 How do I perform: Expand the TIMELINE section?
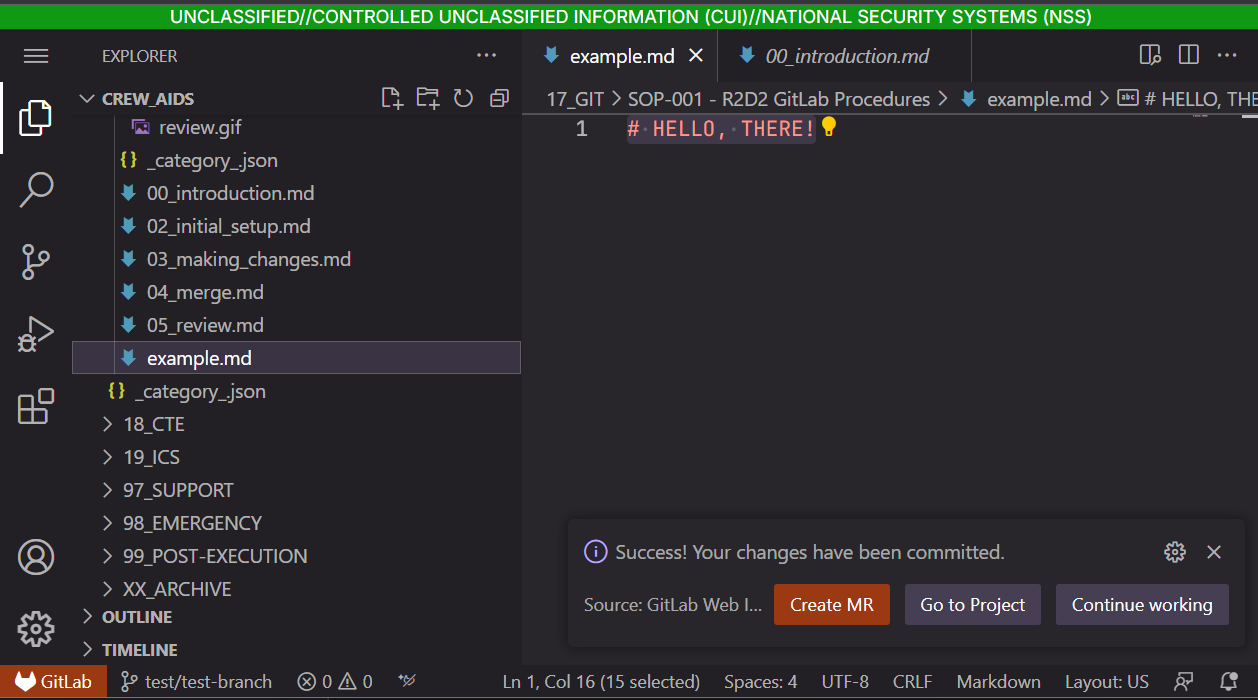tap(296, 650)
